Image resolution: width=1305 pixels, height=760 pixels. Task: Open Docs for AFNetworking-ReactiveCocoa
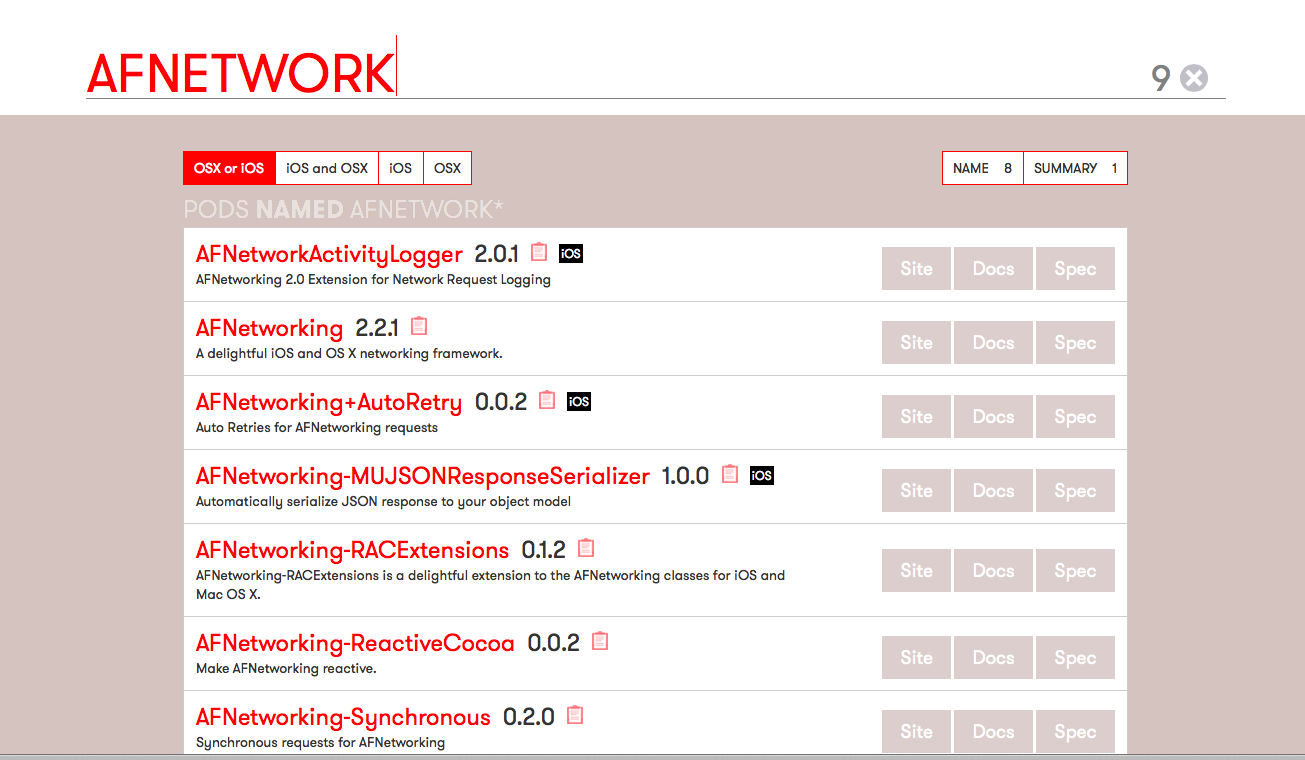[x=993, y=658]
